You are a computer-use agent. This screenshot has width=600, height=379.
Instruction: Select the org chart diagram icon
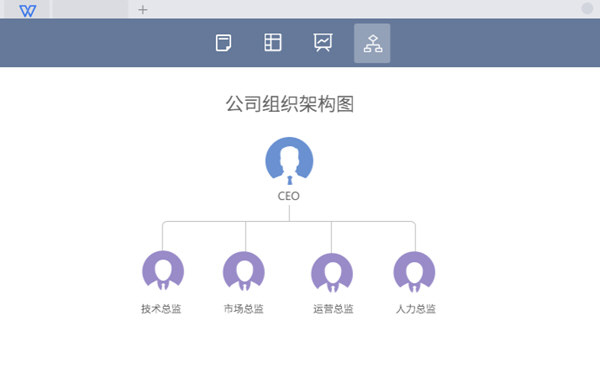[x=372, y=43]
